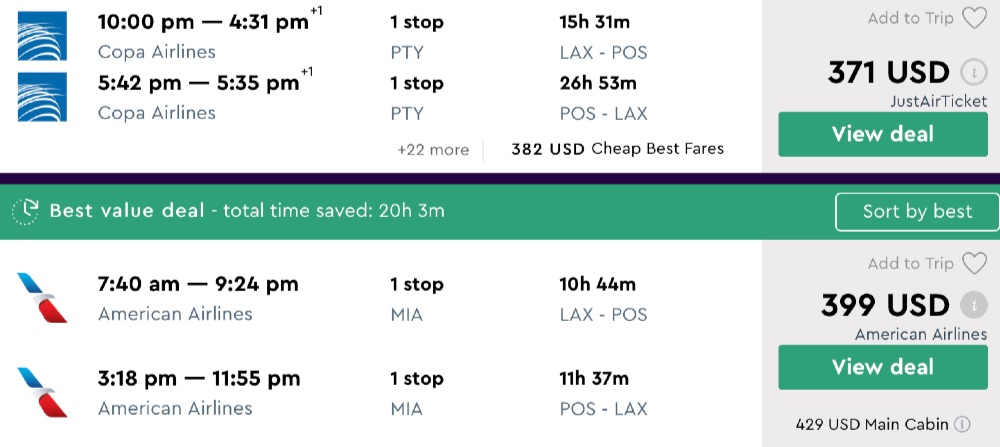Click info icon beside 371 USD price
The height and width of the screenshot is (447, 1000).
pyautogui.click(x=970, y=73)
